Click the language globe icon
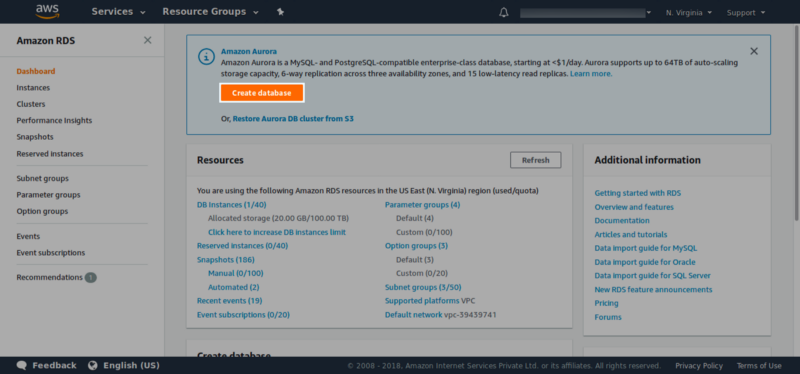 pos(92,365)
